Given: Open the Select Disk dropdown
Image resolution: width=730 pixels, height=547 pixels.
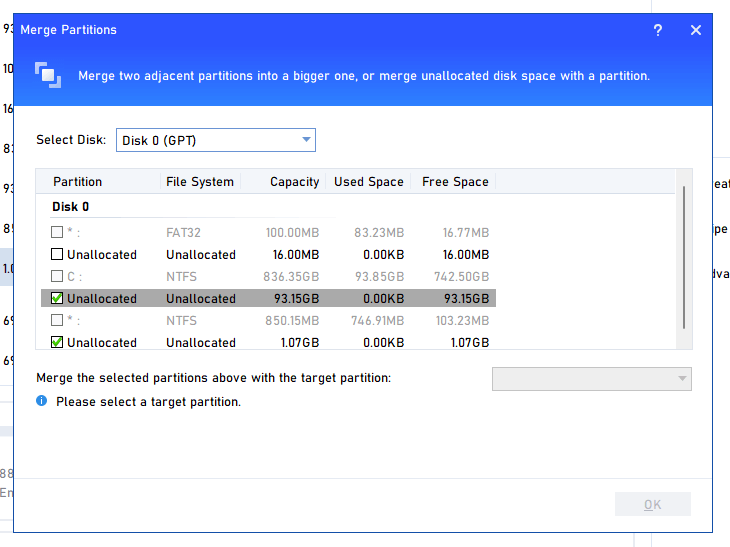Looking at the screenshot, I should tap(215, 140).
